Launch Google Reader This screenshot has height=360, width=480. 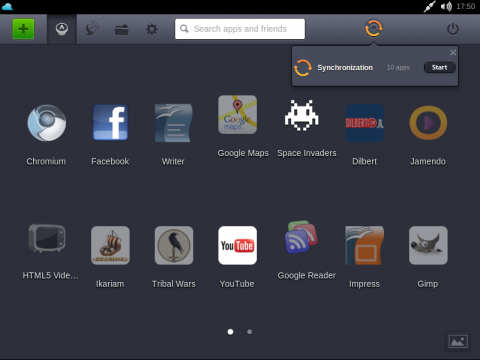301,237
